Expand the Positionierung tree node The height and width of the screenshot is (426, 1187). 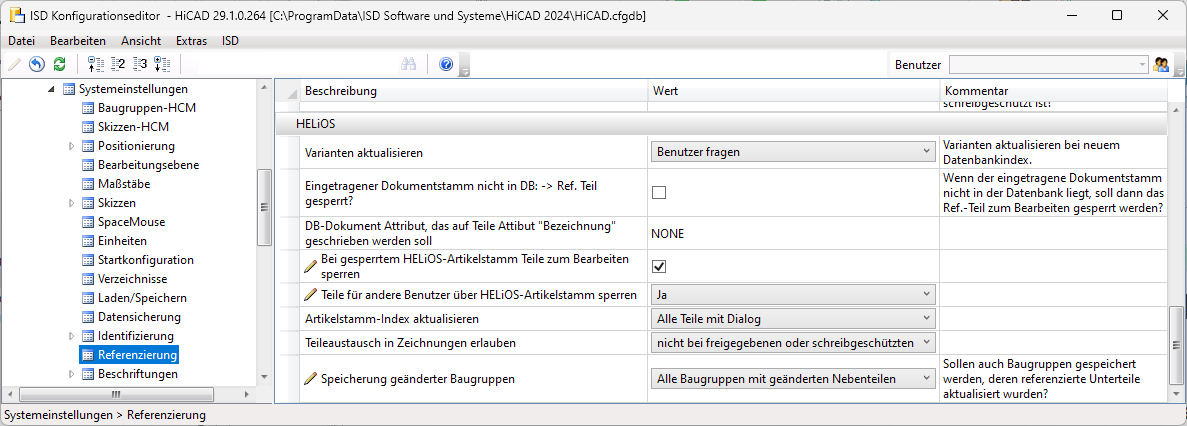pos(72,146)
